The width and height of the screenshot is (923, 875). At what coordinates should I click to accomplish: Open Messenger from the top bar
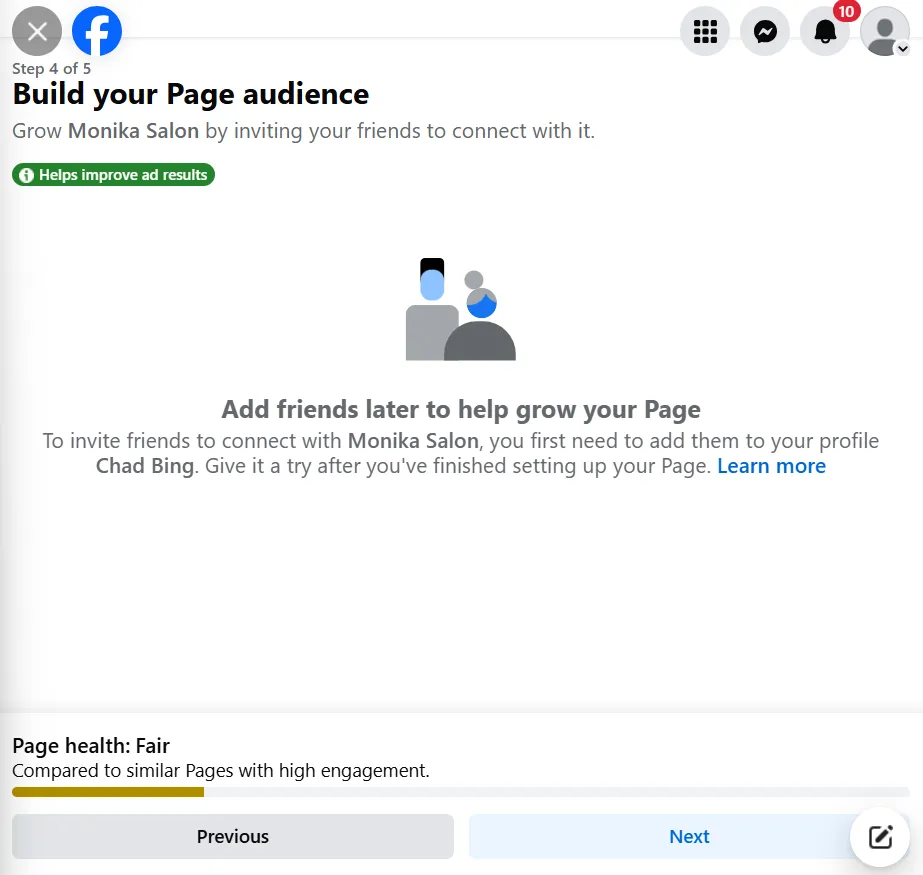pyautogui.click(x=765, y=31)
